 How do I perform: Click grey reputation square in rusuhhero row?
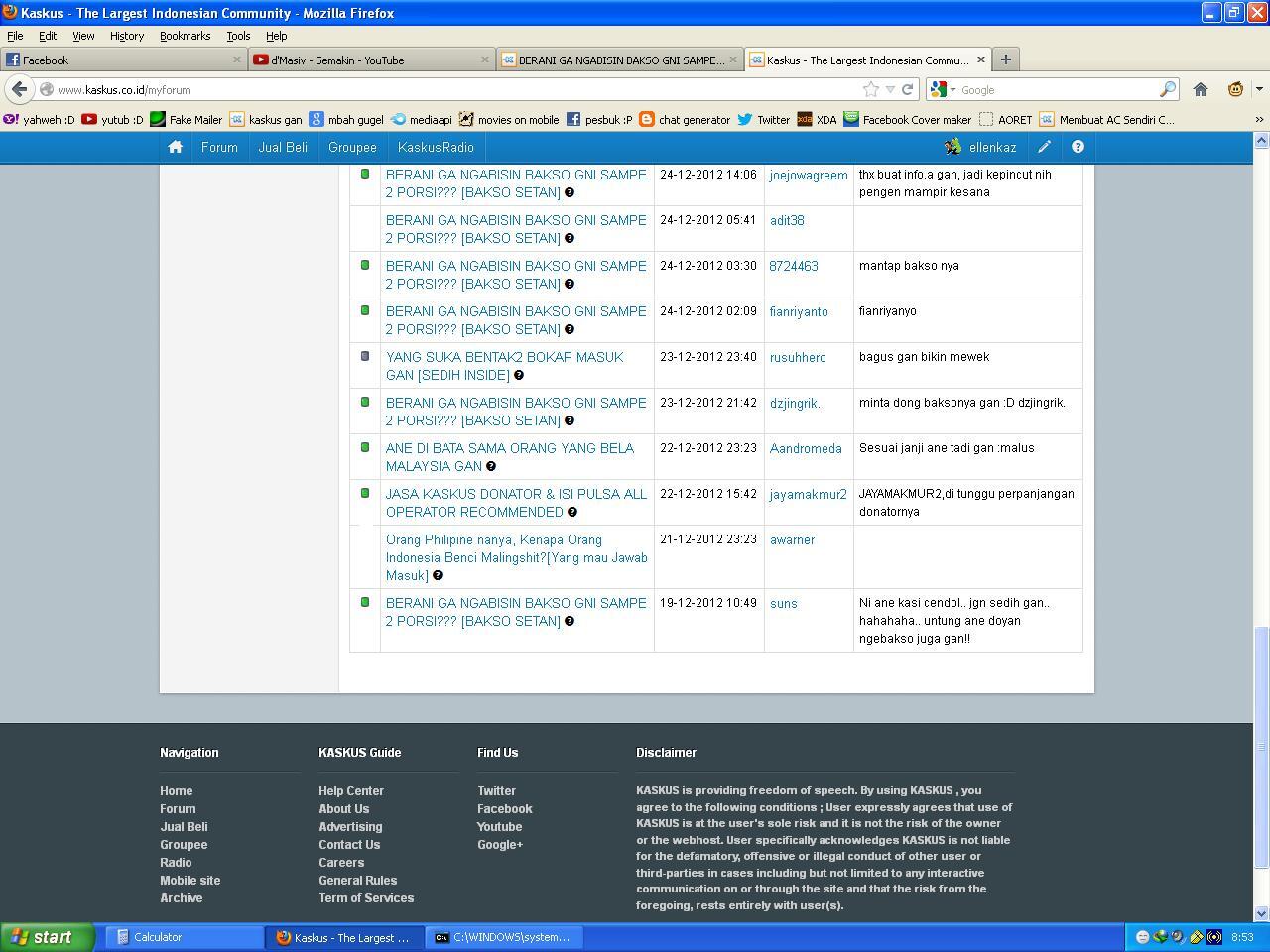pos(365,356)
